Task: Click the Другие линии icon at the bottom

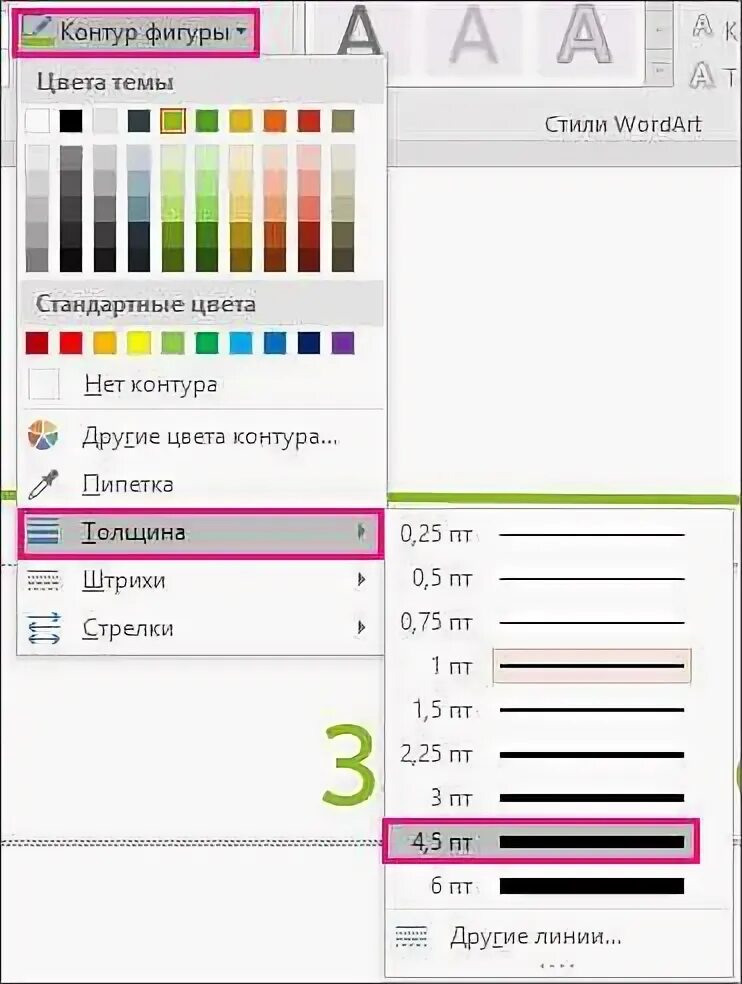Action: (412, 937)
